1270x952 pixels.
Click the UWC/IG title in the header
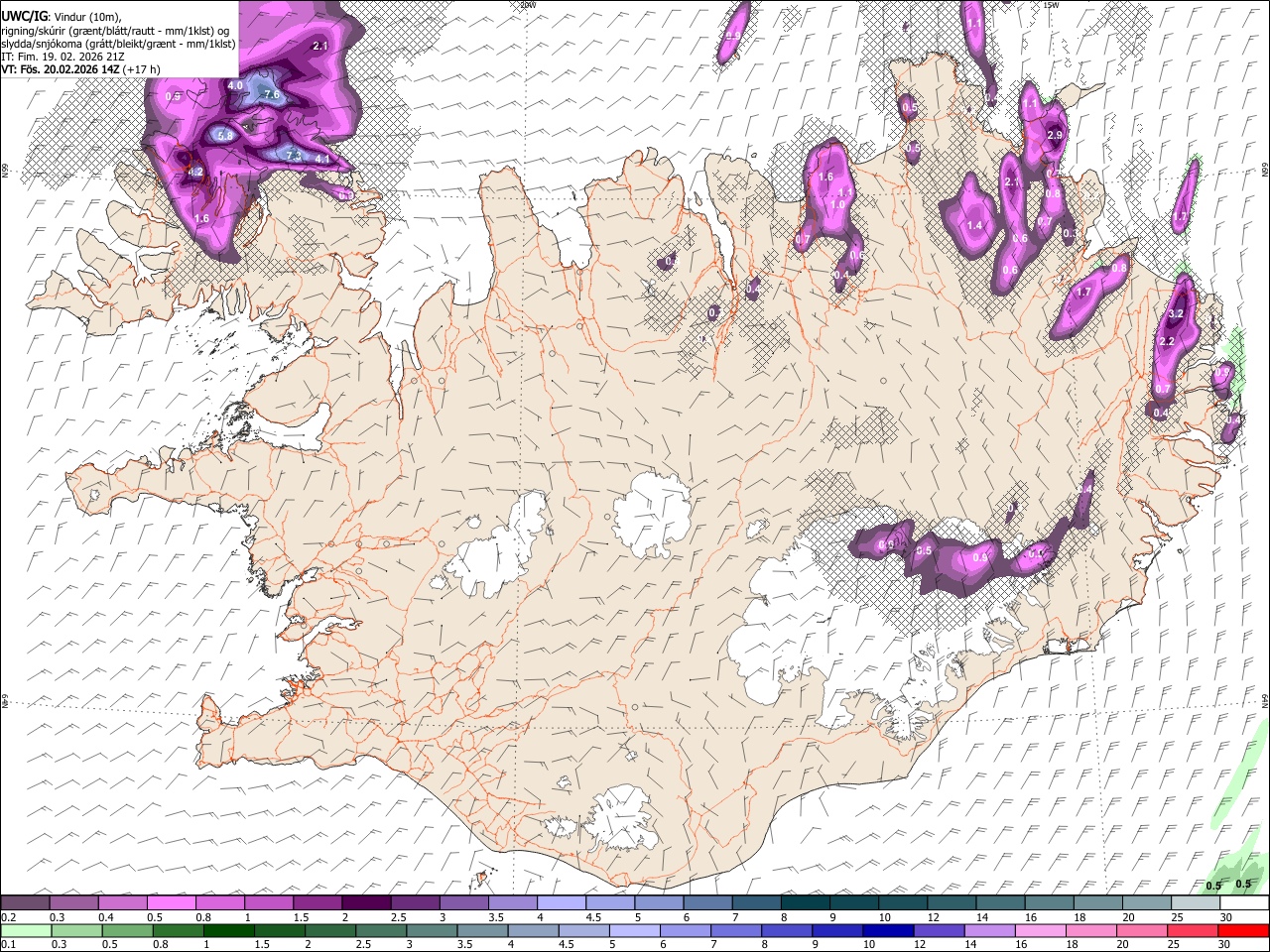23,17
